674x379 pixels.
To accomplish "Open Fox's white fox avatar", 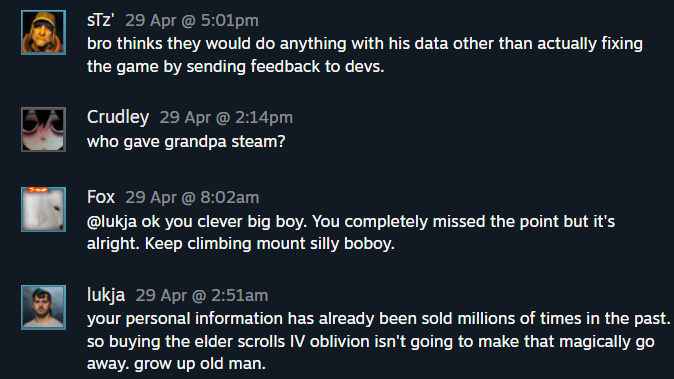I will click(x=43, y=209).
